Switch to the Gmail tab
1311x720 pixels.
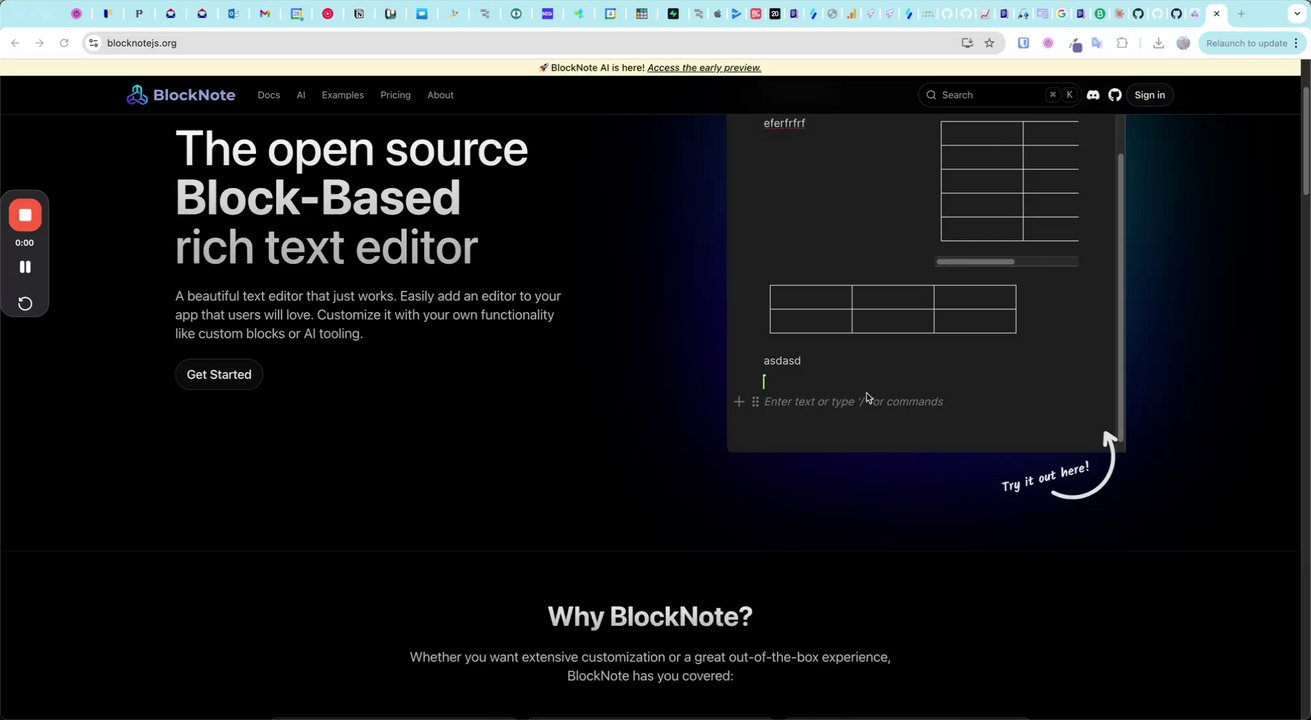click(x=264, y=14)
